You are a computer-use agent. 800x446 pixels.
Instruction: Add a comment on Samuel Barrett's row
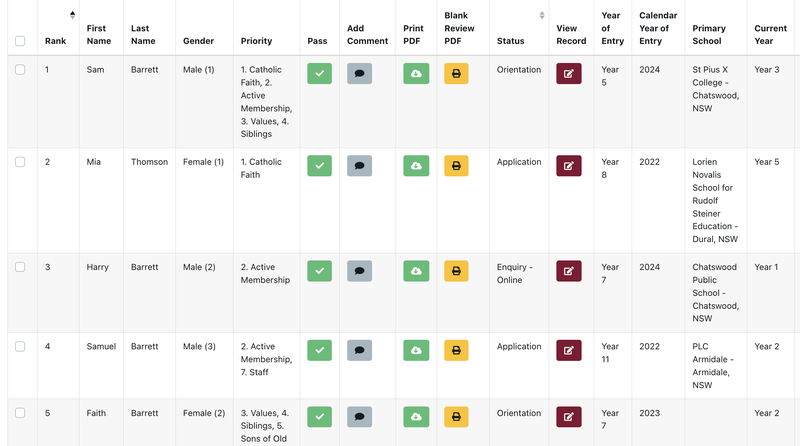pyautogui.click(x=359, y=350)
